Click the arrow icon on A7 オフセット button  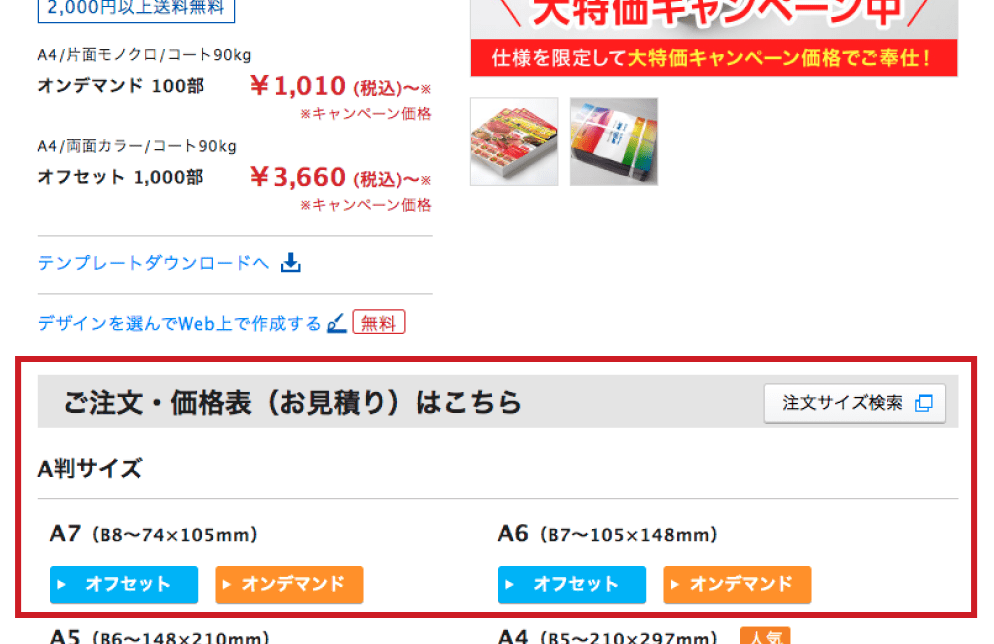point(63,585)
